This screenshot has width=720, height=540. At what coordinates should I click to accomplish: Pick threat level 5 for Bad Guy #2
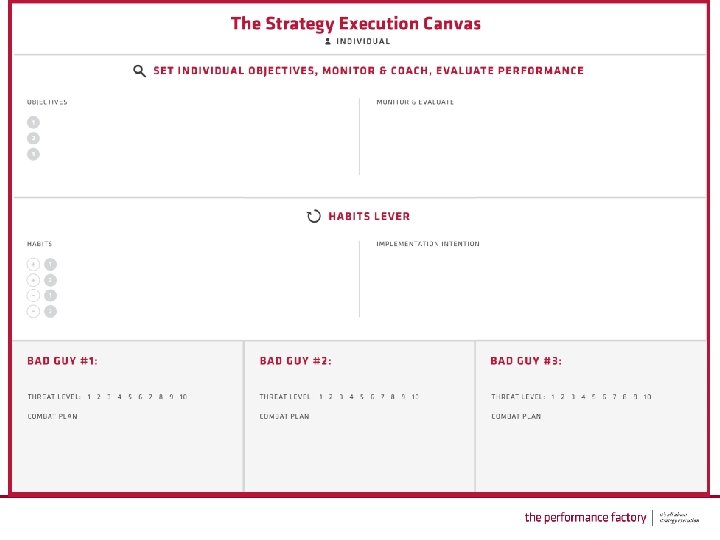pos(362,397)
